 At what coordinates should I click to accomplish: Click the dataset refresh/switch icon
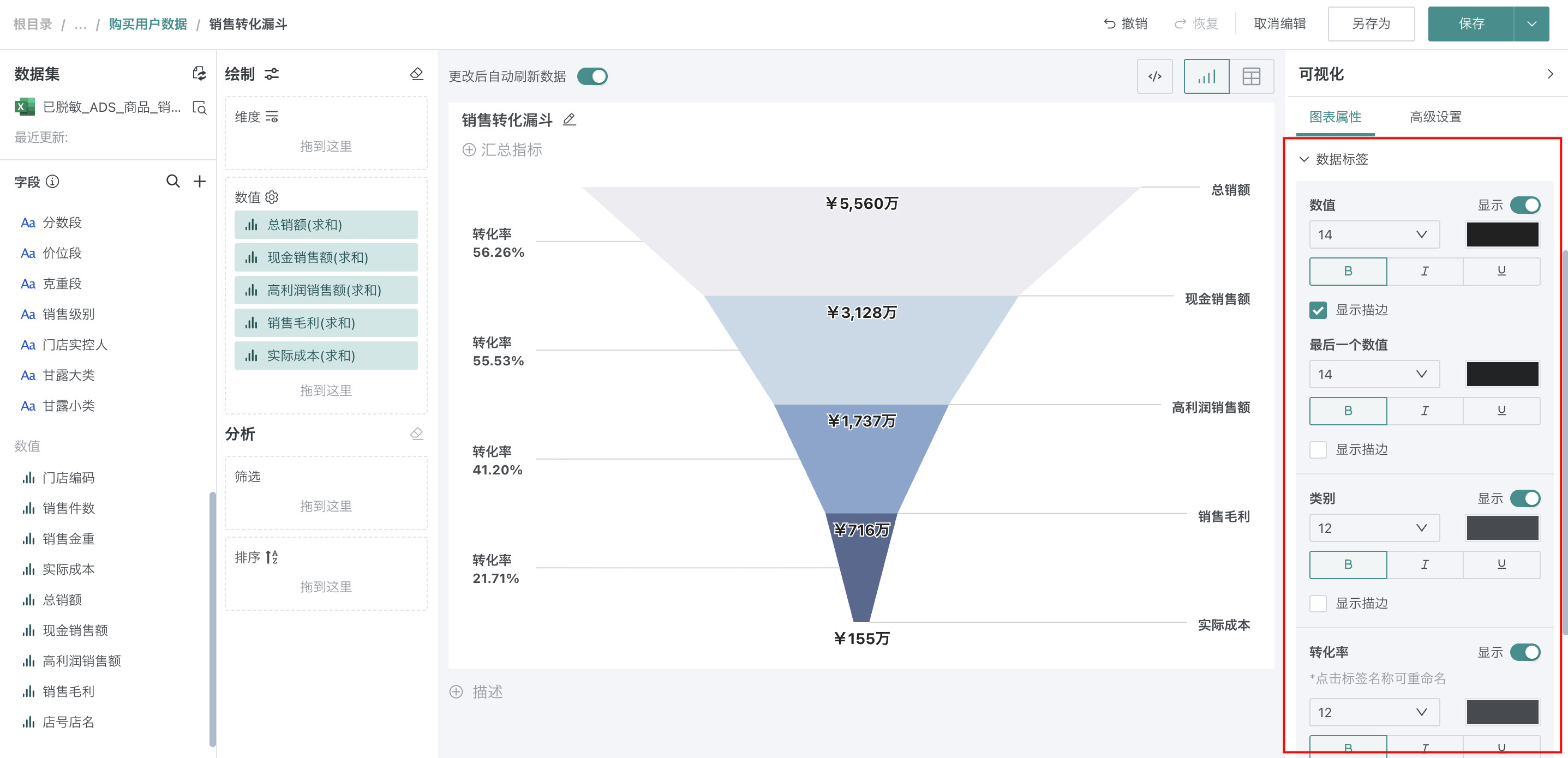[x=199, y=74]
